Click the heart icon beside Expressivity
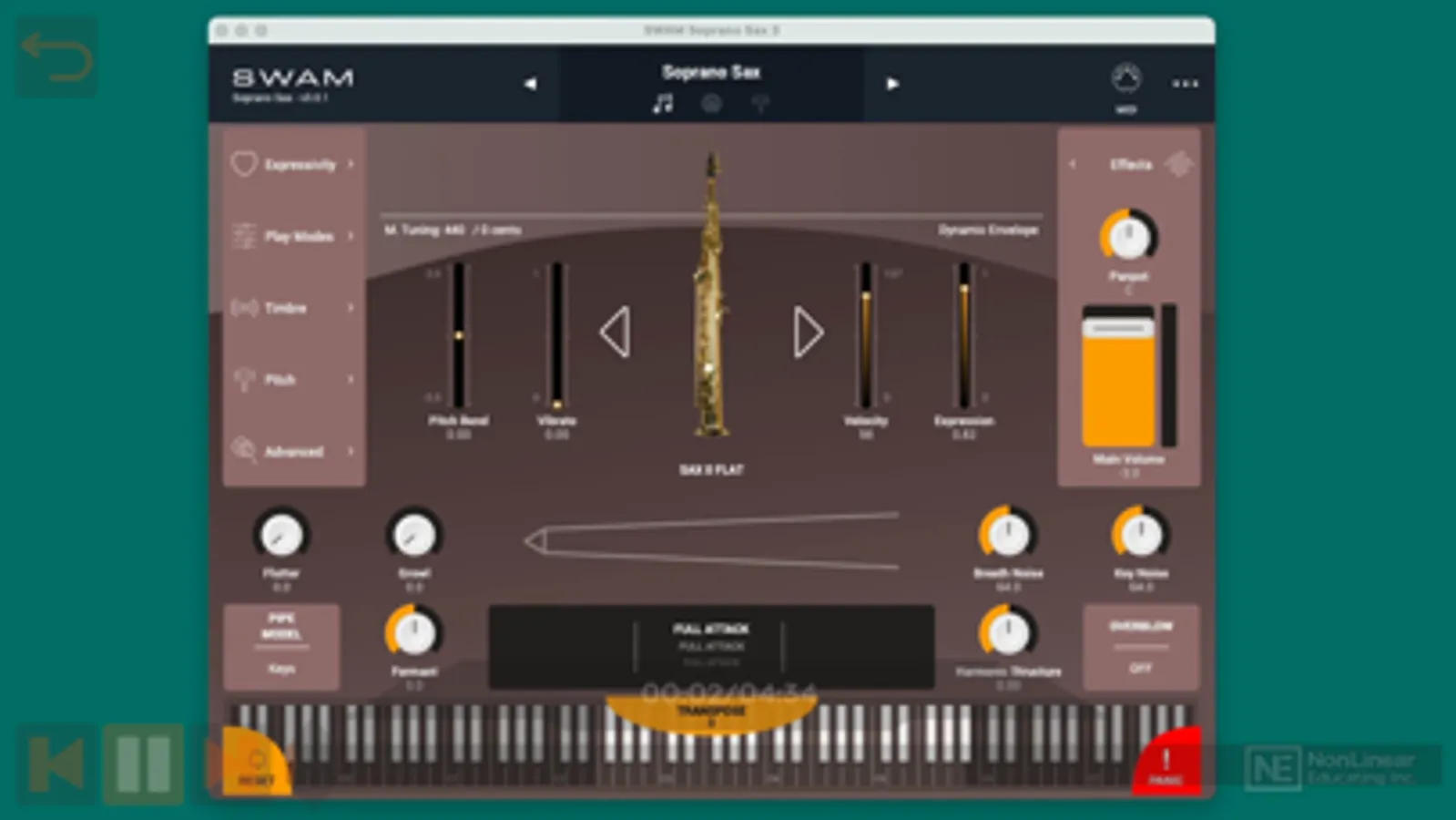 (x=243, y=164)
